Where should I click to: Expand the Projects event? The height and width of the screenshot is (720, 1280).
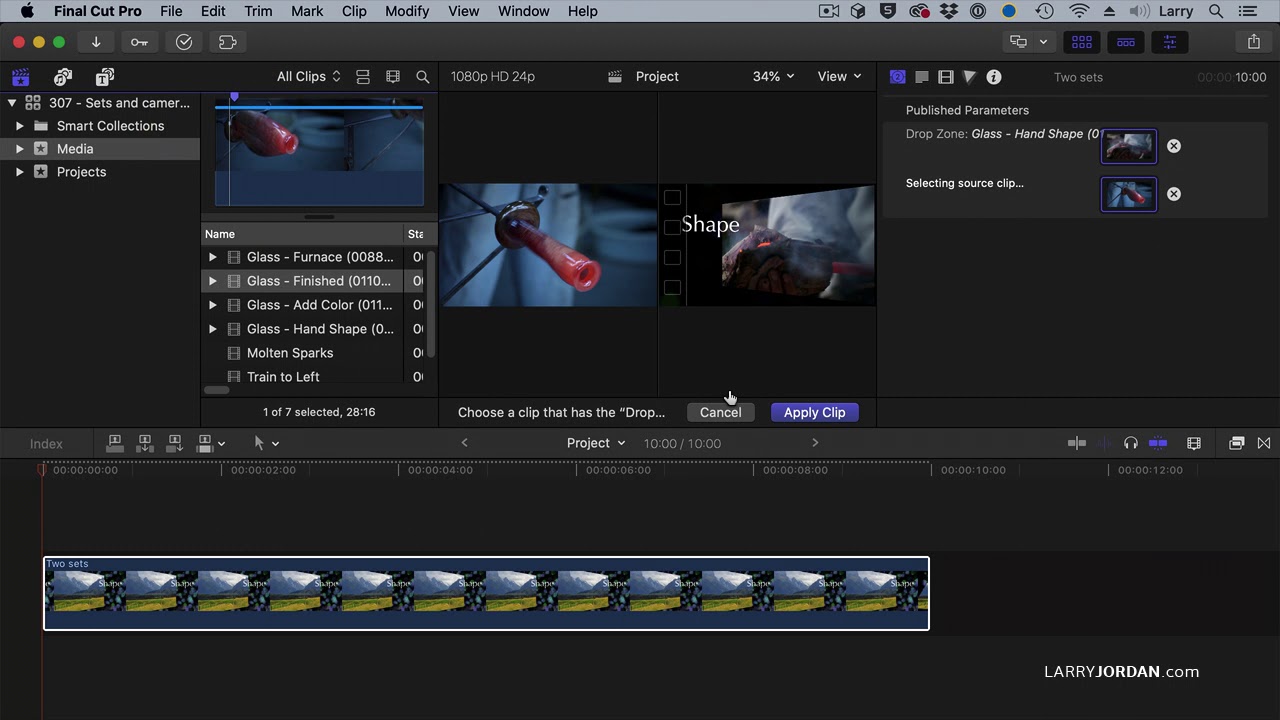point(19,172)
